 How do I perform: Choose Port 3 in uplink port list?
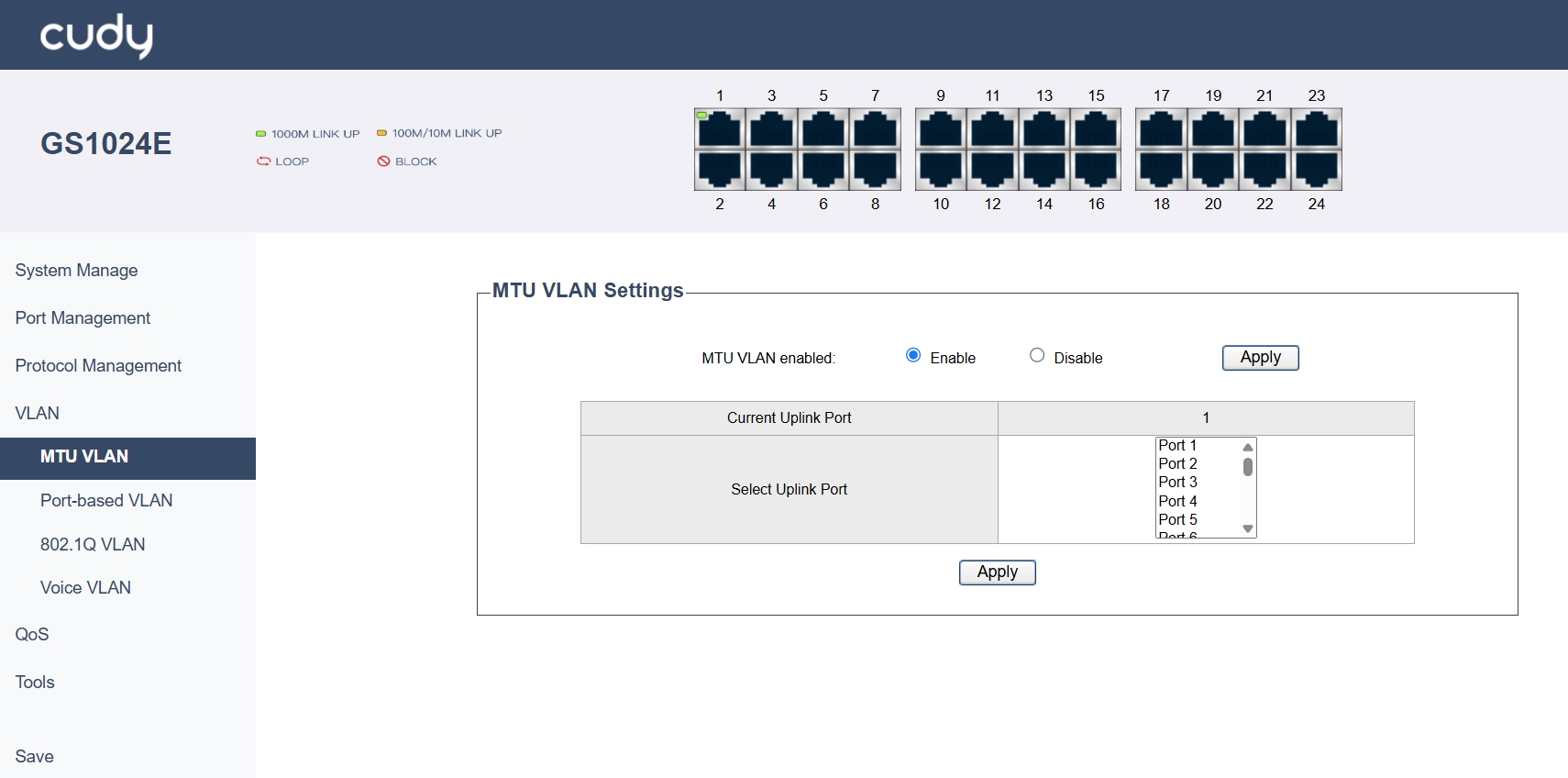point(1178,483)
